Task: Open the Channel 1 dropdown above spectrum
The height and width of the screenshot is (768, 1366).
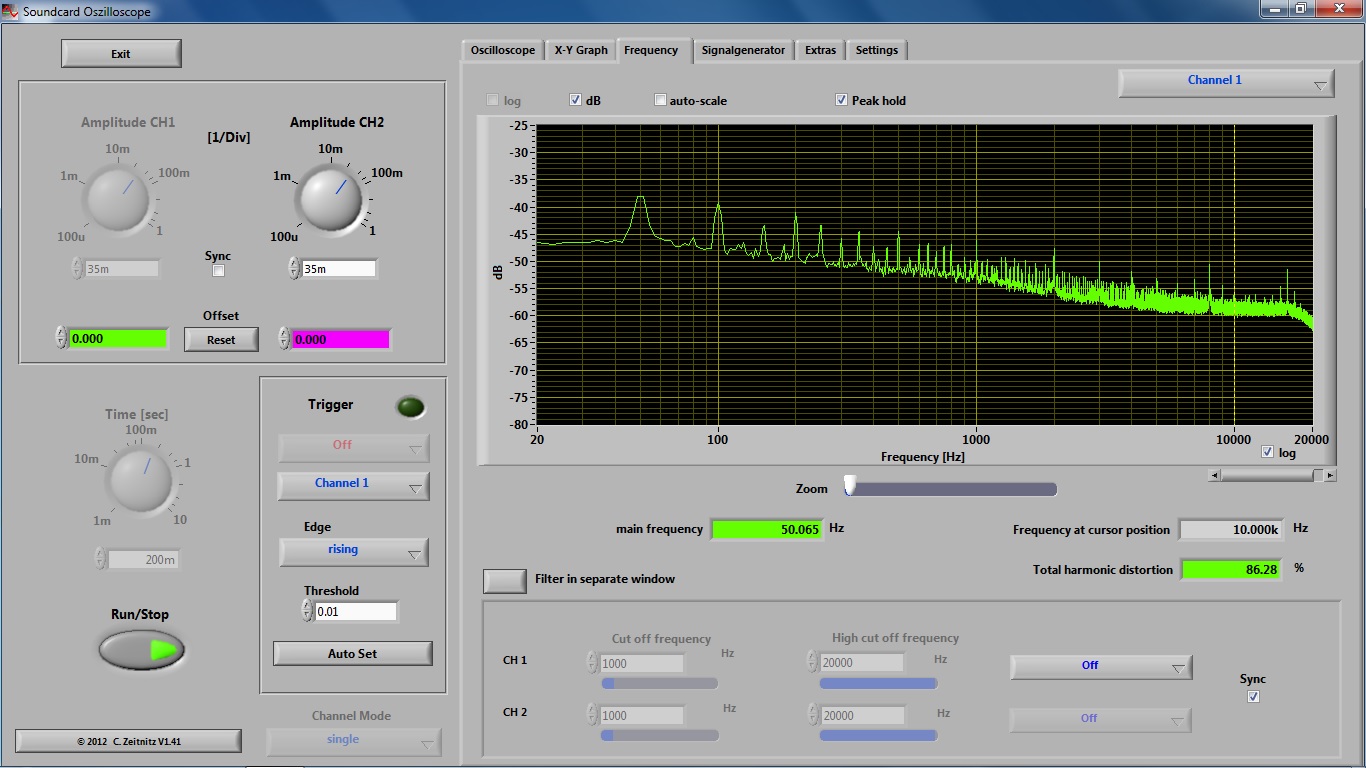Action: (1225, 82)
